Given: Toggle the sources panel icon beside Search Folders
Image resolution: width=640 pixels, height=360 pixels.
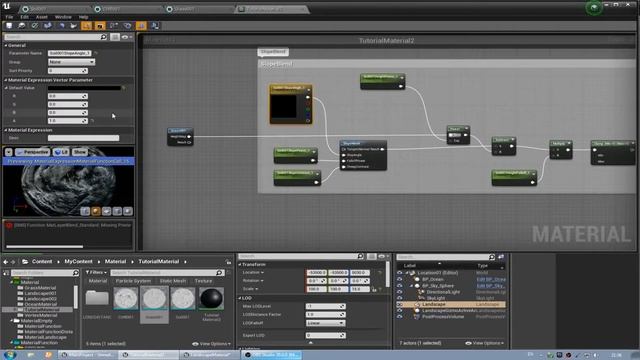Looking at the screenshot, I should [6, 273].
